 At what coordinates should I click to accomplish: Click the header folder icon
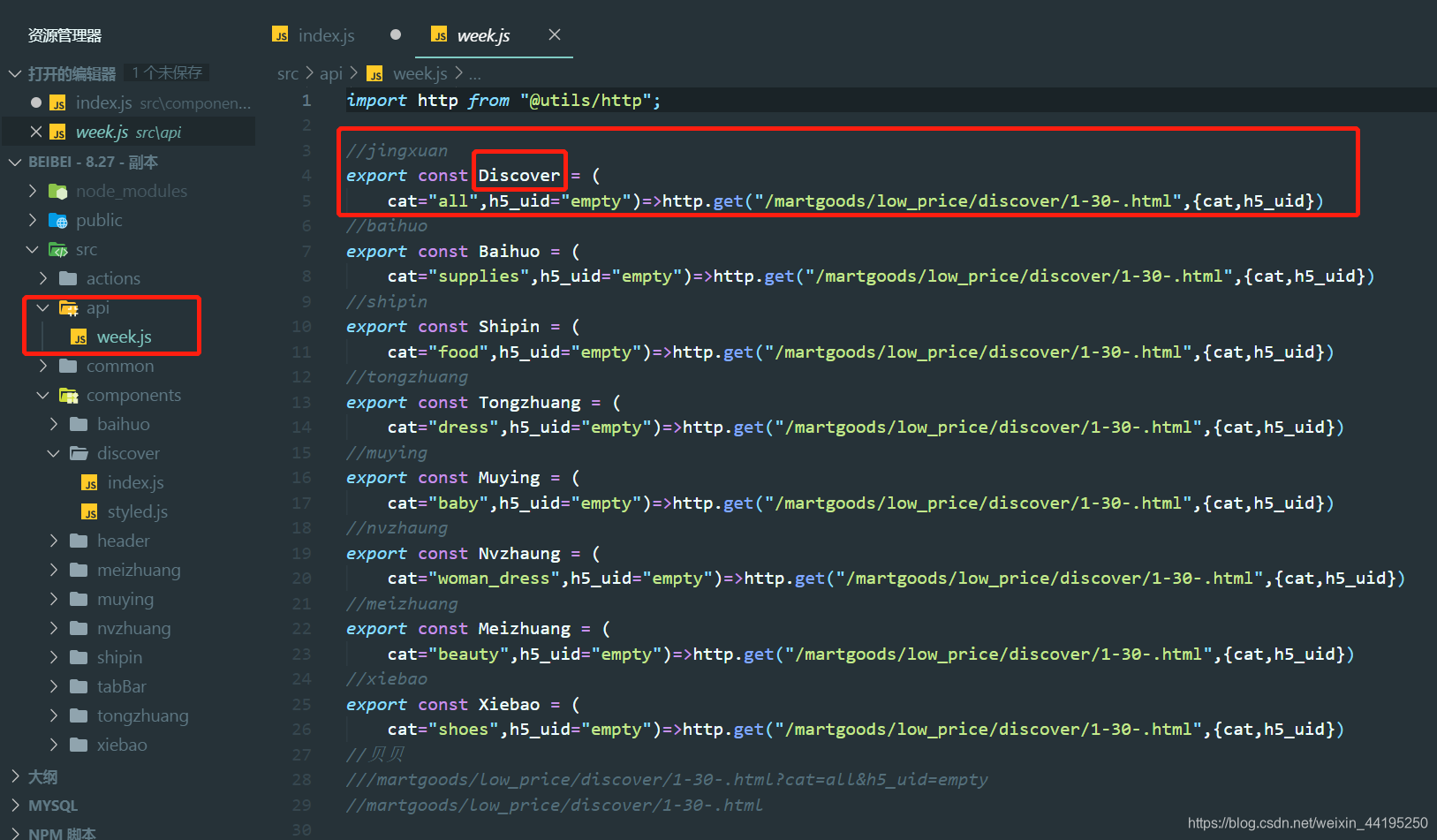click(x=79, y=541)
